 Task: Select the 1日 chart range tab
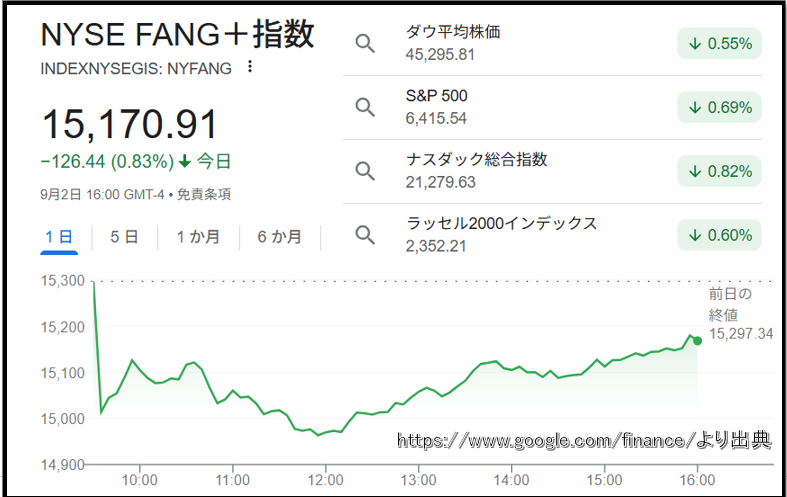click(59, 237)
